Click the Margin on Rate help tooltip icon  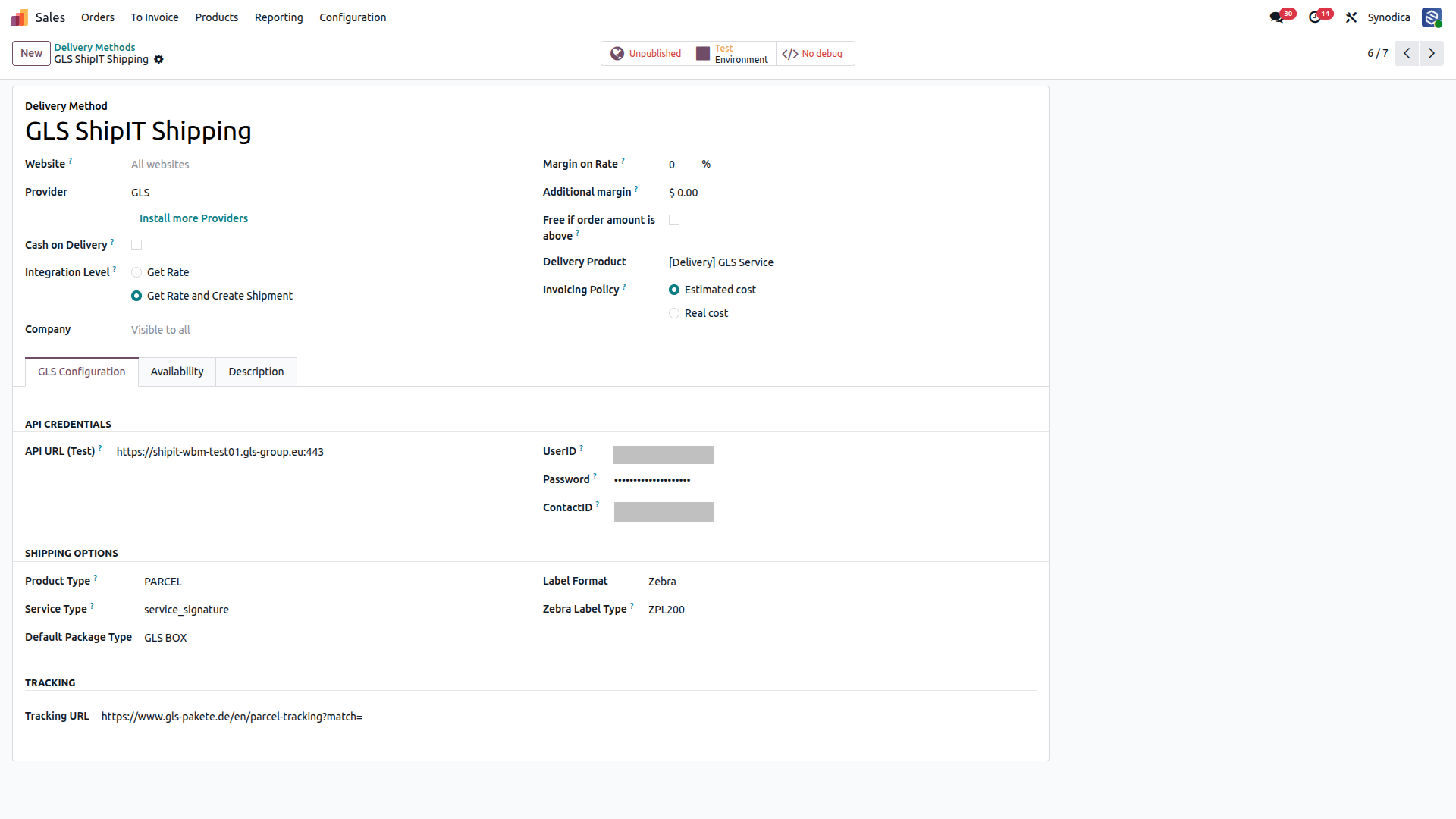[623, 160]
